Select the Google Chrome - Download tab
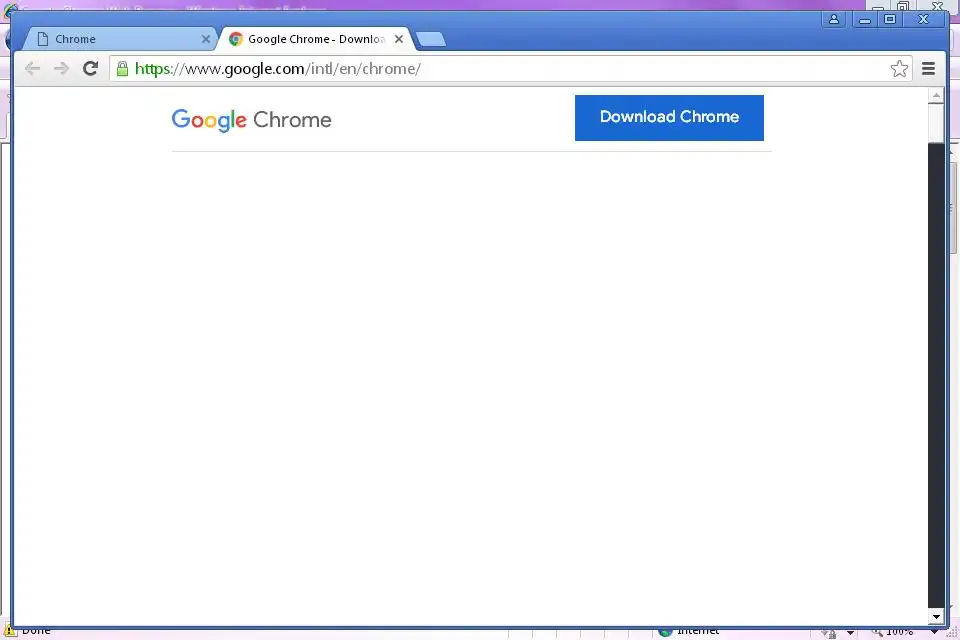 [x=316, y=39]
